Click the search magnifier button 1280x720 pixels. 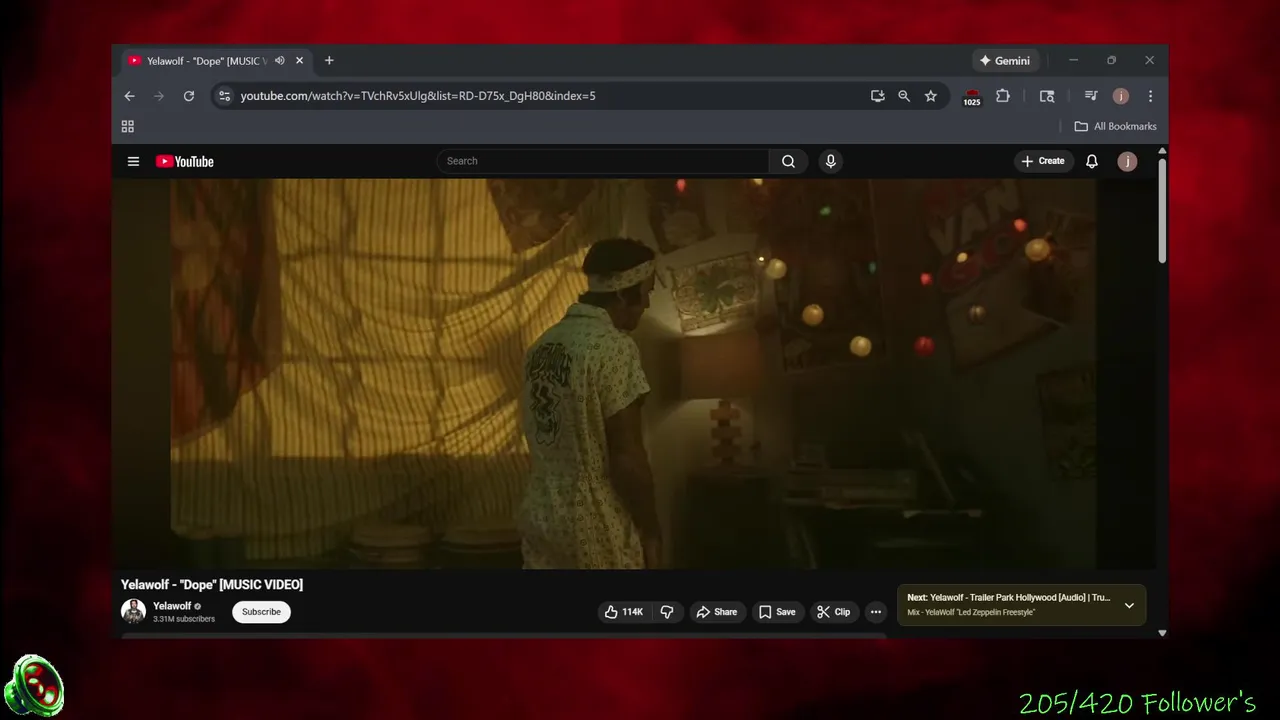[x=789, y=161]
